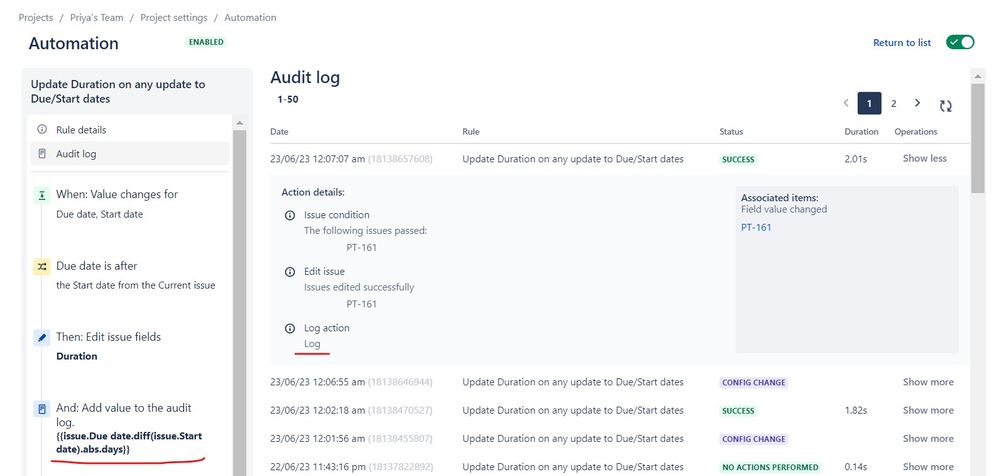Refresh the audit log with the reload icon
Screen dimensions: 999x476
click(x=945, y=106)
